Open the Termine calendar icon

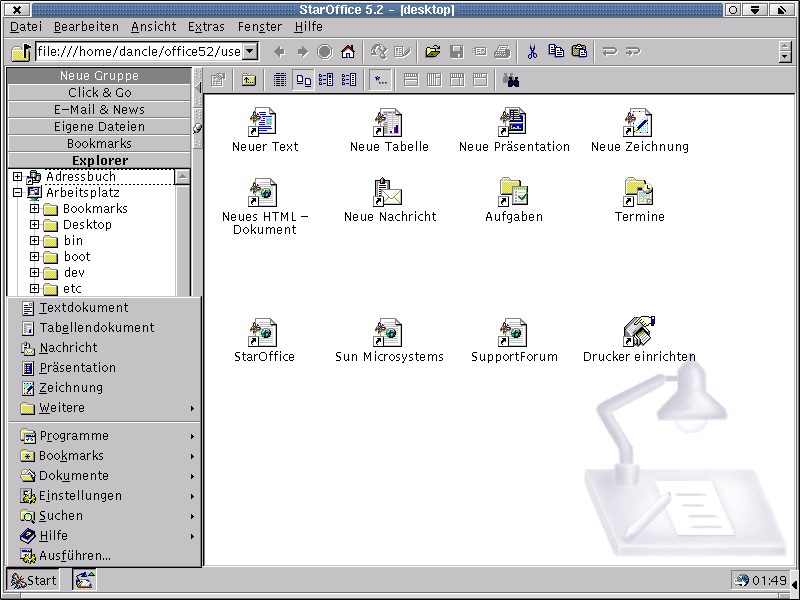coord(638,192)
